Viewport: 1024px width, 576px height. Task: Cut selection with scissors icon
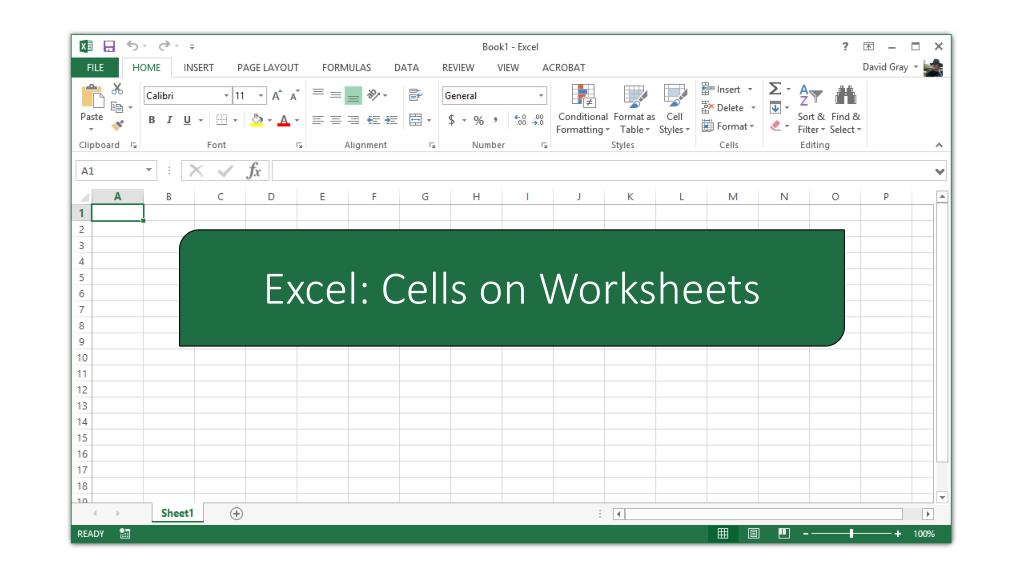pos(118,89)
